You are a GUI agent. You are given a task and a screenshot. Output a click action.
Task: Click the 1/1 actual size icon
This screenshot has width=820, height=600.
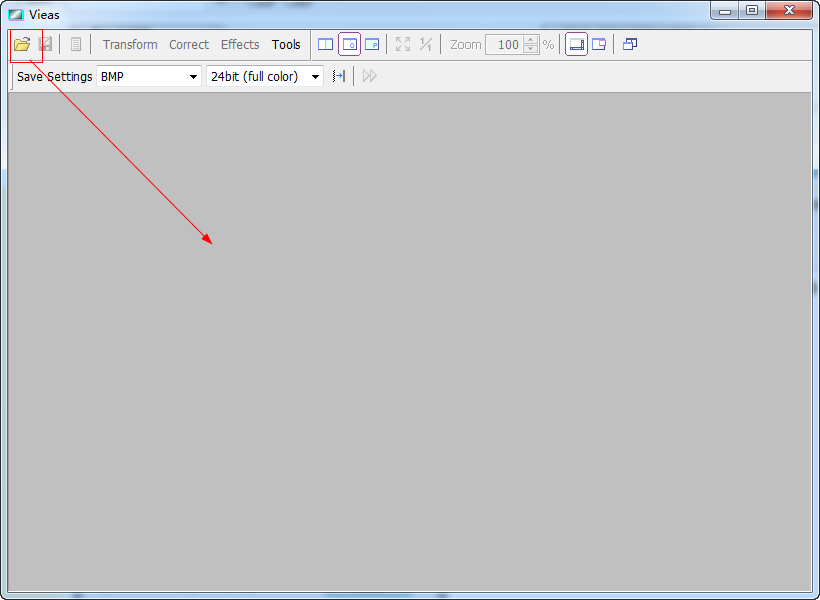click(x=426, y=44)
